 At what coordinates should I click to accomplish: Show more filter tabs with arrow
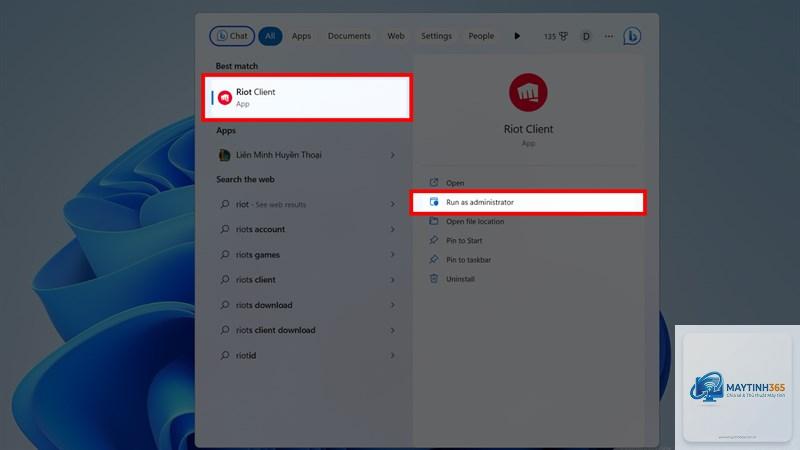[x=517, y=36]
